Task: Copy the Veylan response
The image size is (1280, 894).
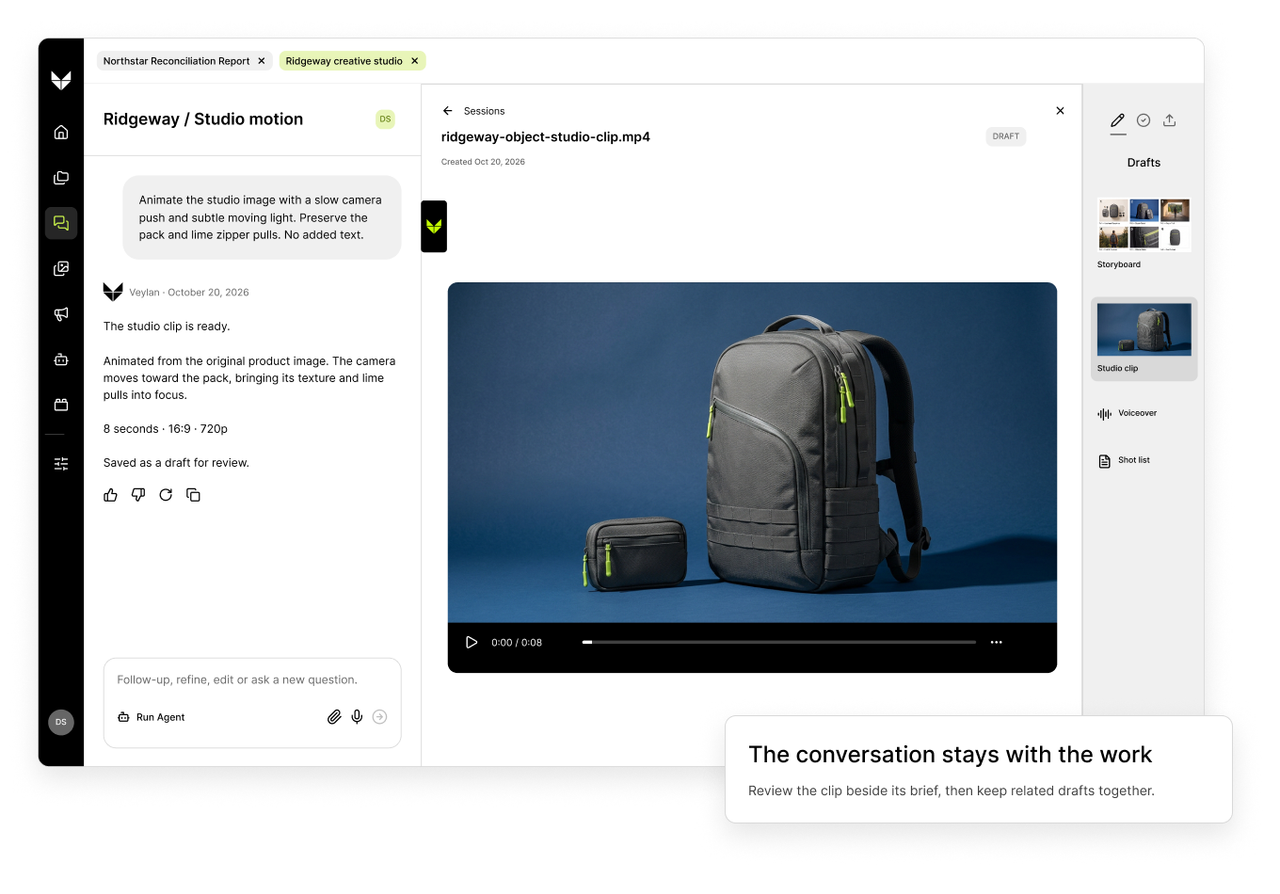Action: [193, 495]
